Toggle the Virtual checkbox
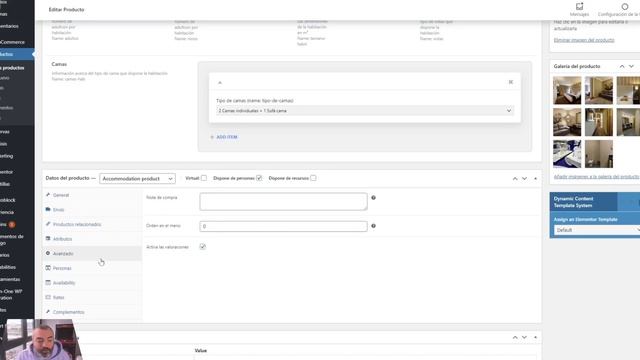Viewport: 640px width, 360px height. (x=204, y=178)
